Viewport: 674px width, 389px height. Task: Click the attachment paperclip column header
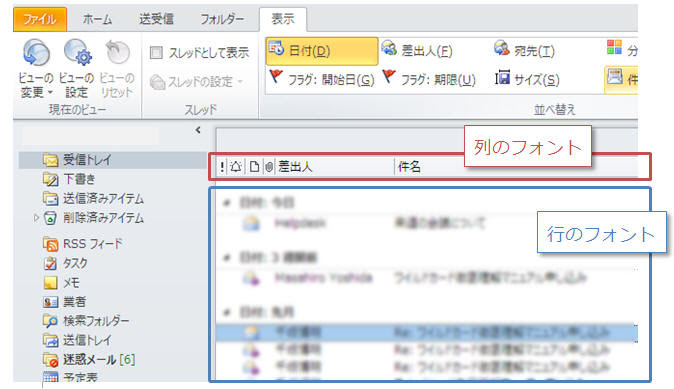pos(269,167)
